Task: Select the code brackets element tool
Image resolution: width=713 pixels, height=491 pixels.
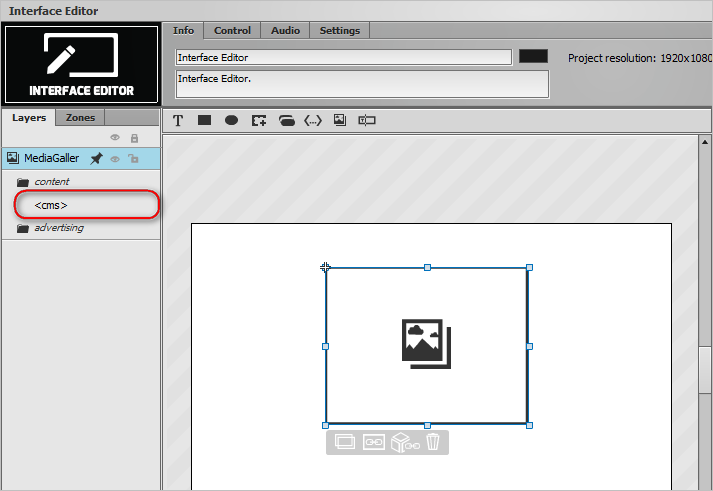Action: coord(313,120)
